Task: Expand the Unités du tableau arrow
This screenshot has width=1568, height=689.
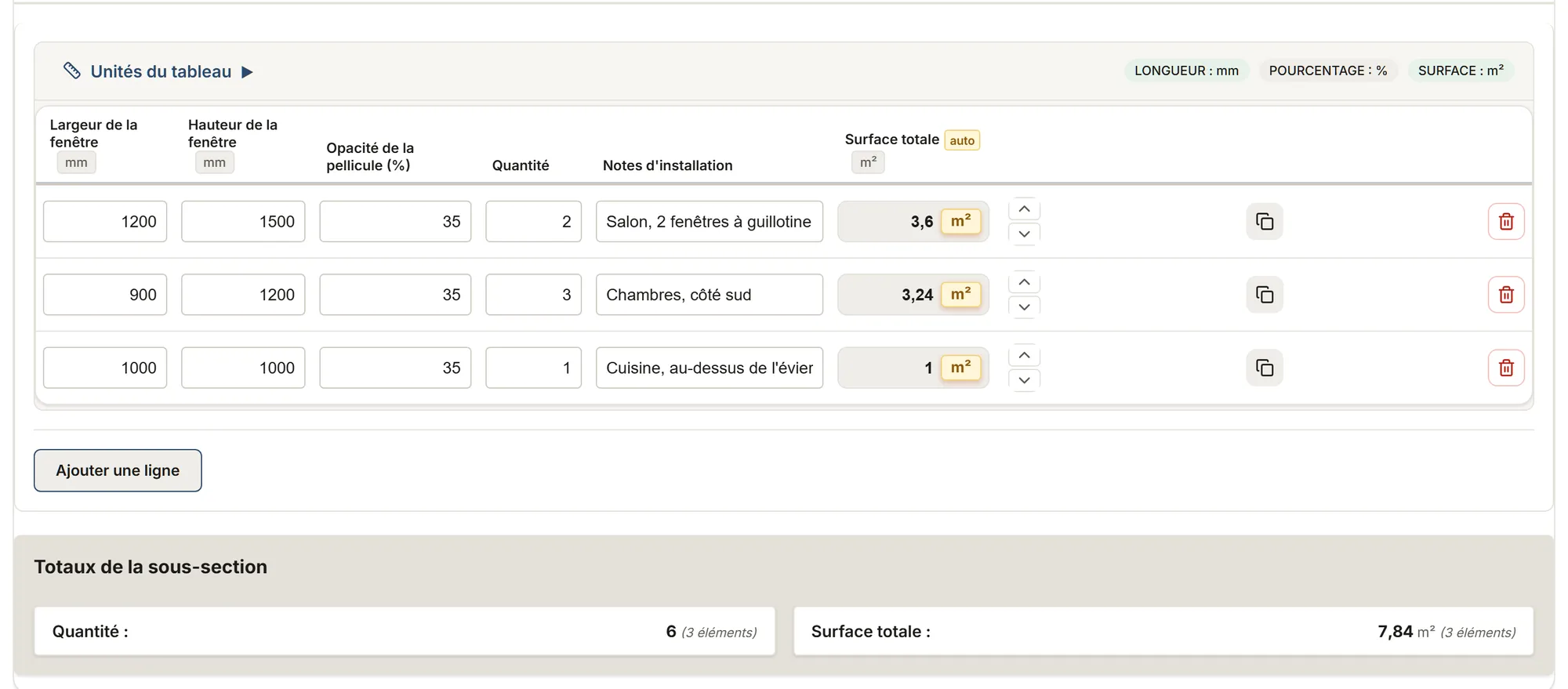Action: click(247, 72)
